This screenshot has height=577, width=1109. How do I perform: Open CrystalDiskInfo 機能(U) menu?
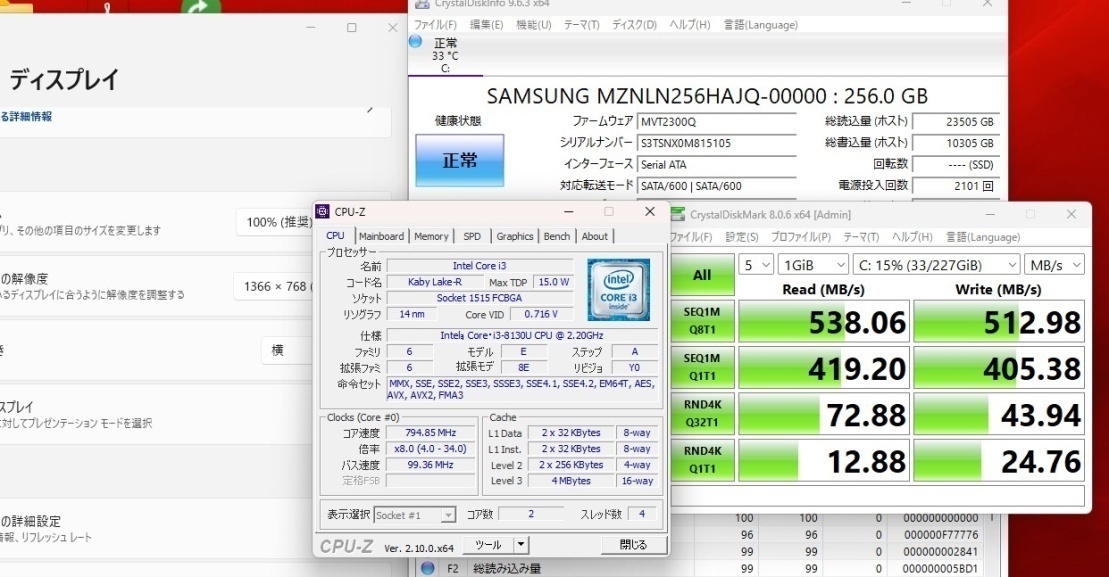tap(534, 25)
